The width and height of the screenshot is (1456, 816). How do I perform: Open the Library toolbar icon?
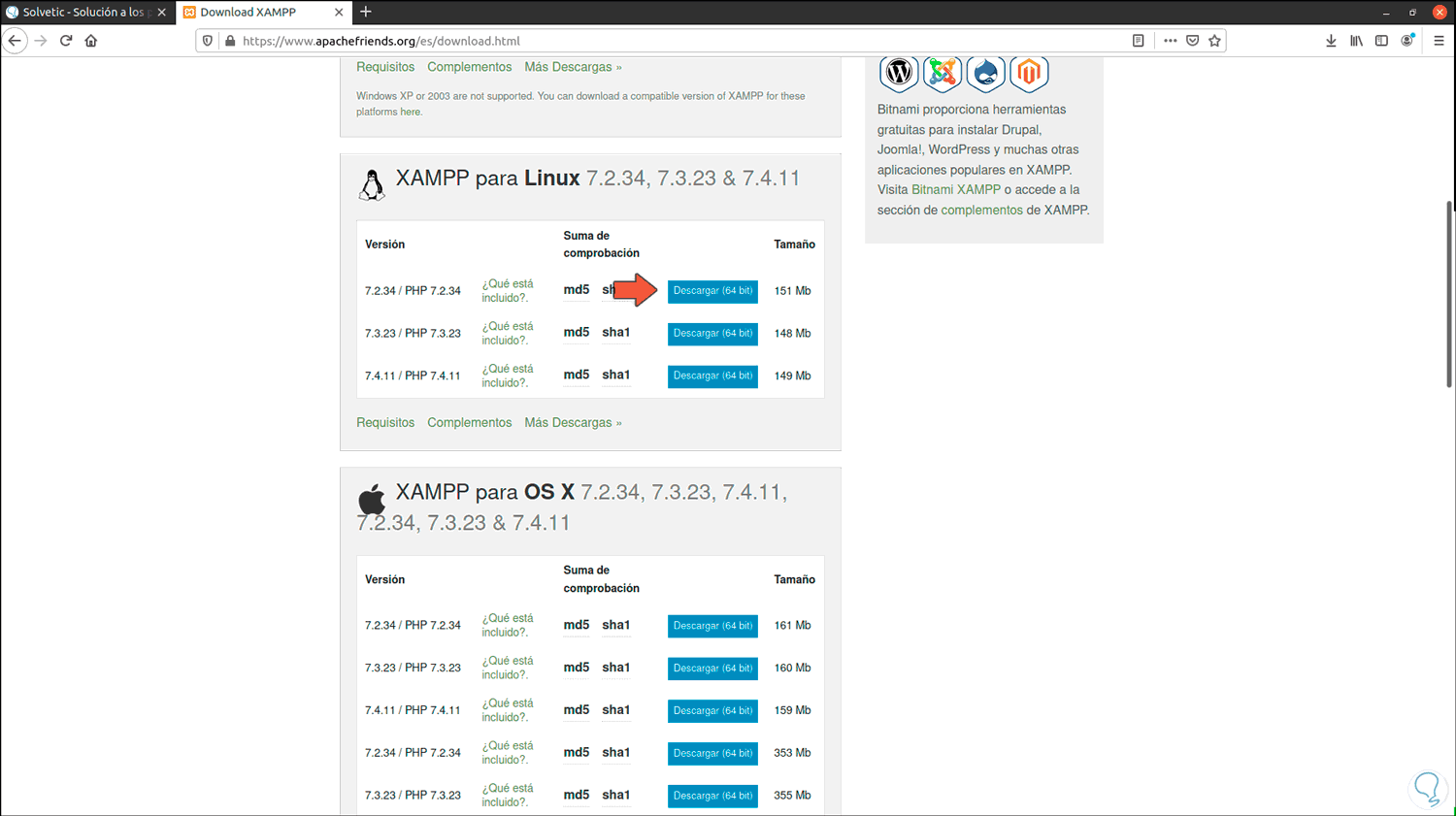[1356, 41]
